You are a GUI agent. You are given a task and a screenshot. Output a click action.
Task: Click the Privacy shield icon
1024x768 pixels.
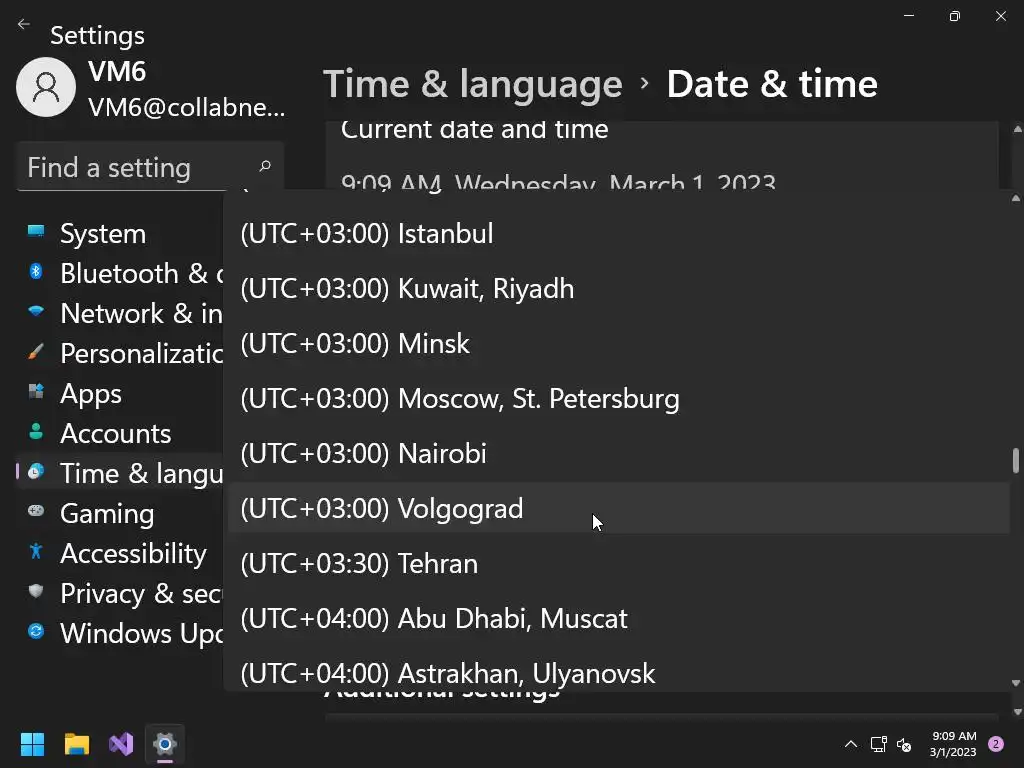click(36, 592)
